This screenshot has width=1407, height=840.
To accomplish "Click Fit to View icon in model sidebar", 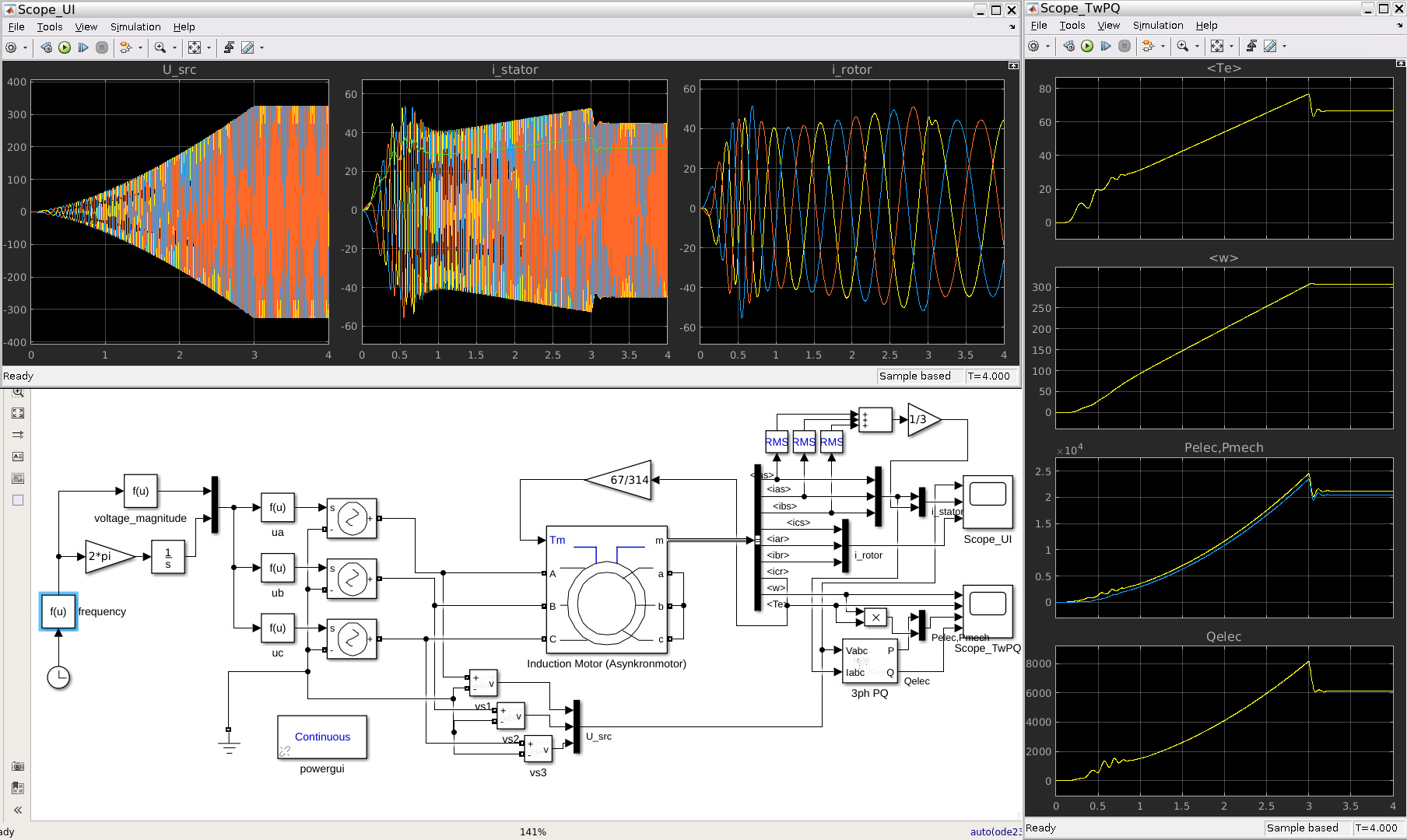I will [18, 413].
